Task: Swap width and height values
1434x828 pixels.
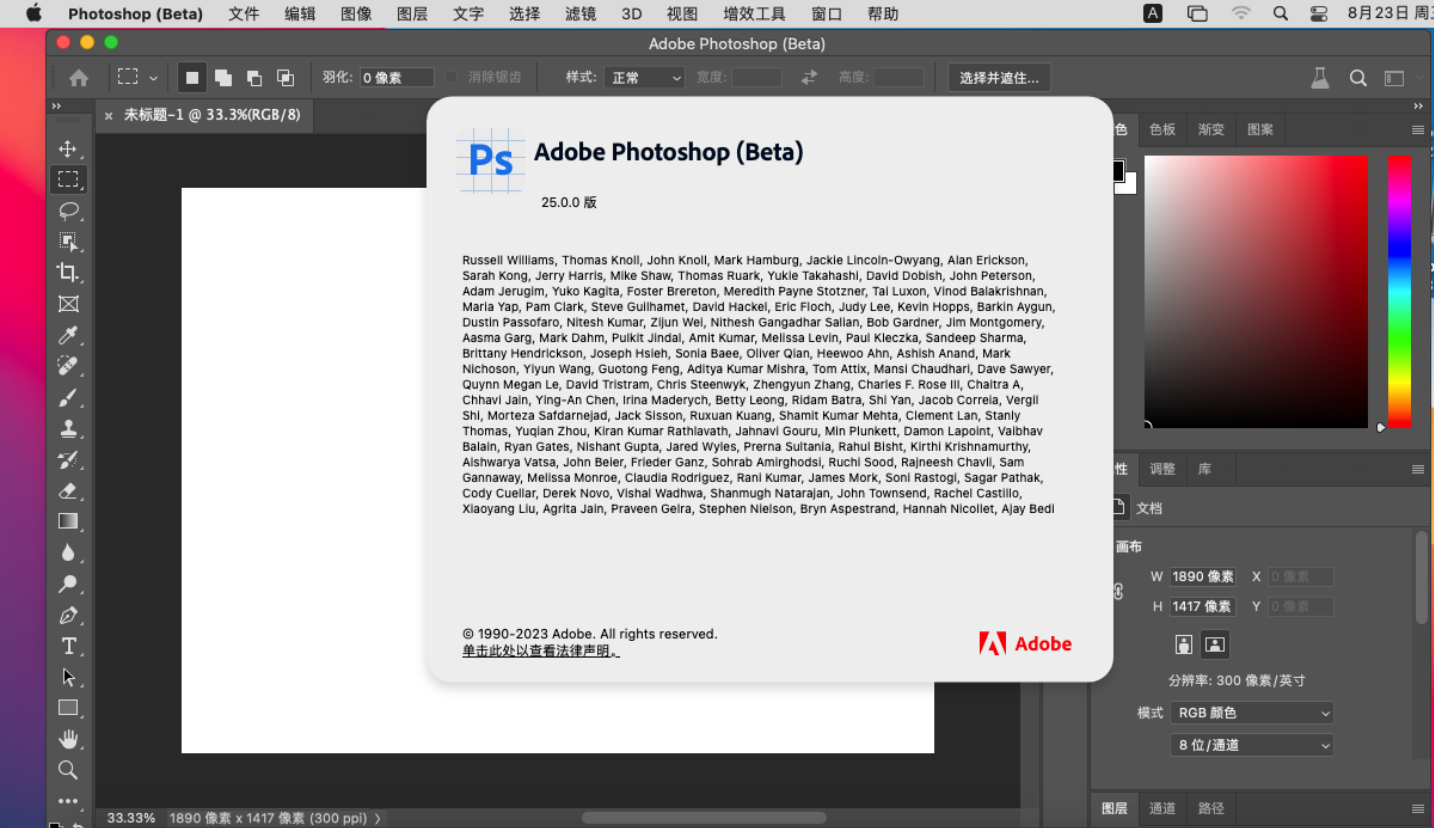Action: [809, 78]
